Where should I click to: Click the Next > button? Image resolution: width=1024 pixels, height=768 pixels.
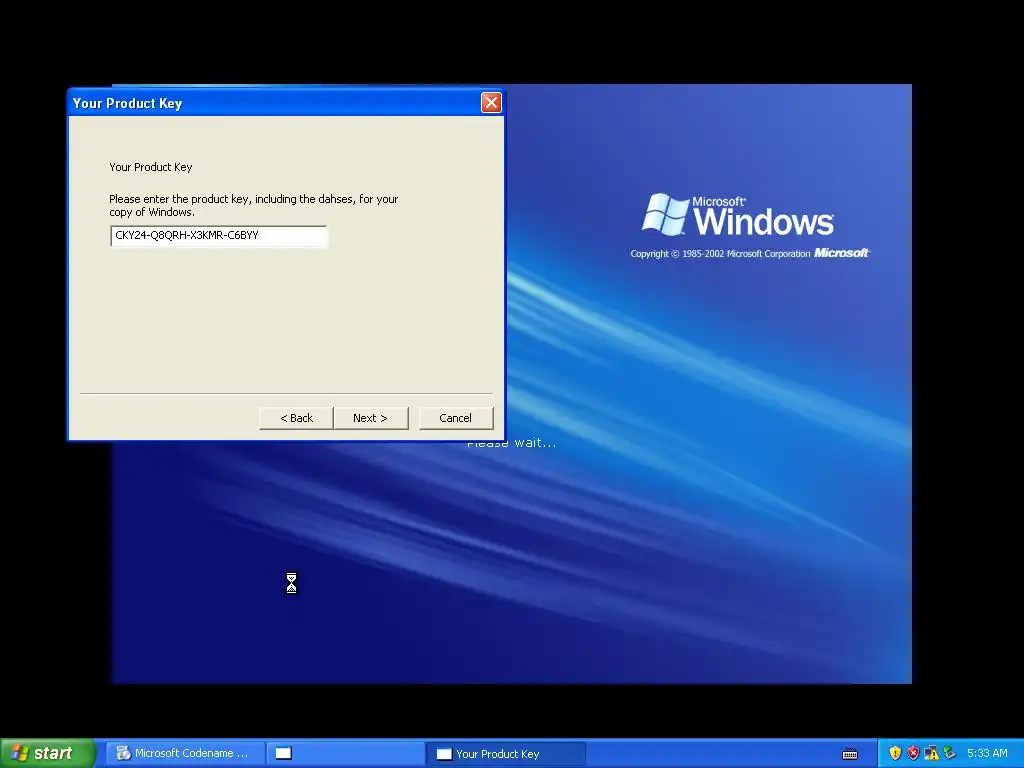(371, 418)
